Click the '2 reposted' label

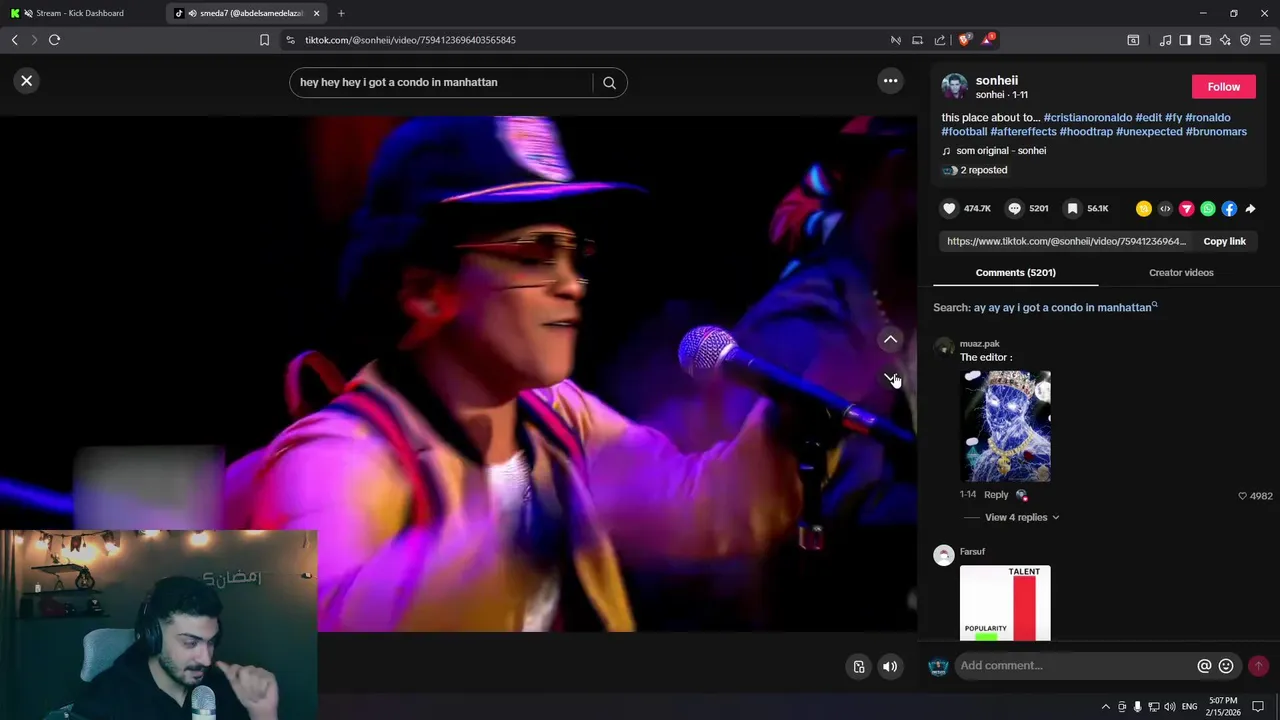pos(983,170)
